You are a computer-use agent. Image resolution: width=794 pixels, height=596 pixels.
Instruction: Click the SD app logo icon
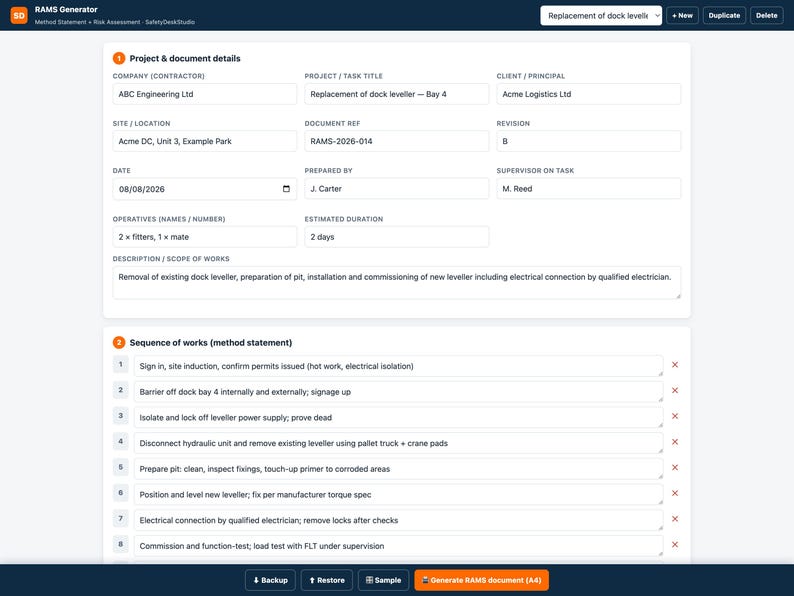19,15
